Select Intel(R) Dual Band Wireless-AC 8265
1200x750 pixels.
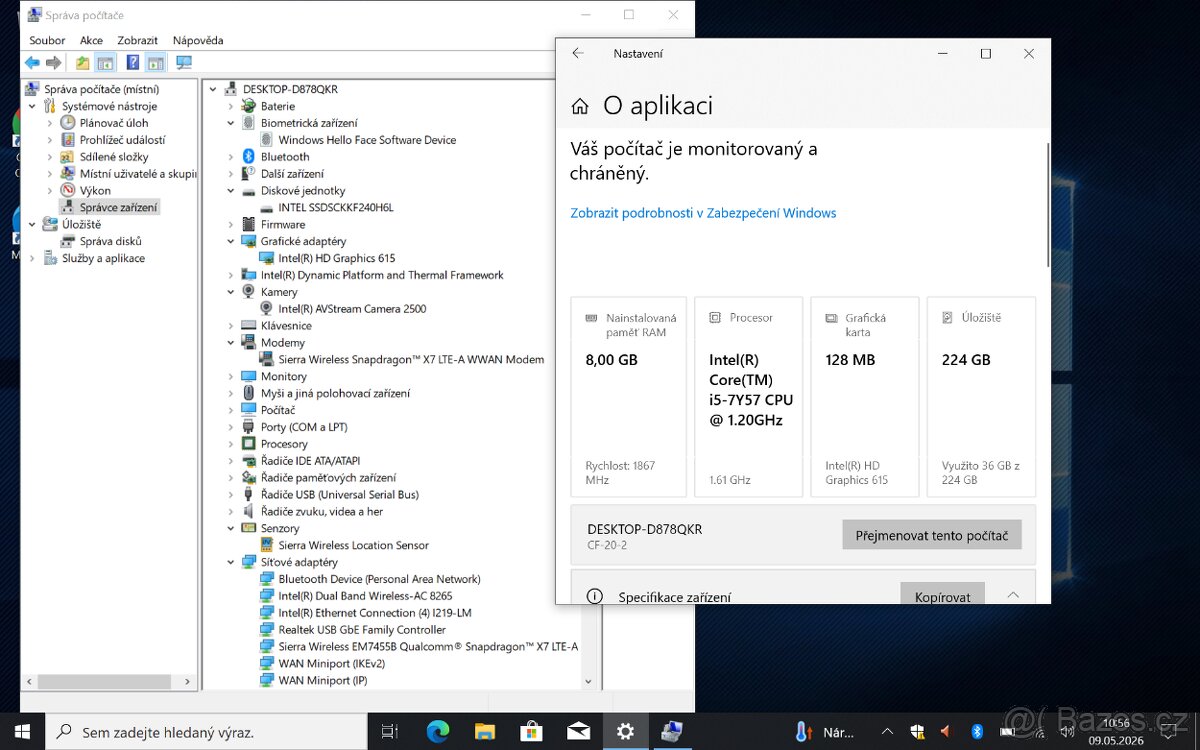[365, 596]
